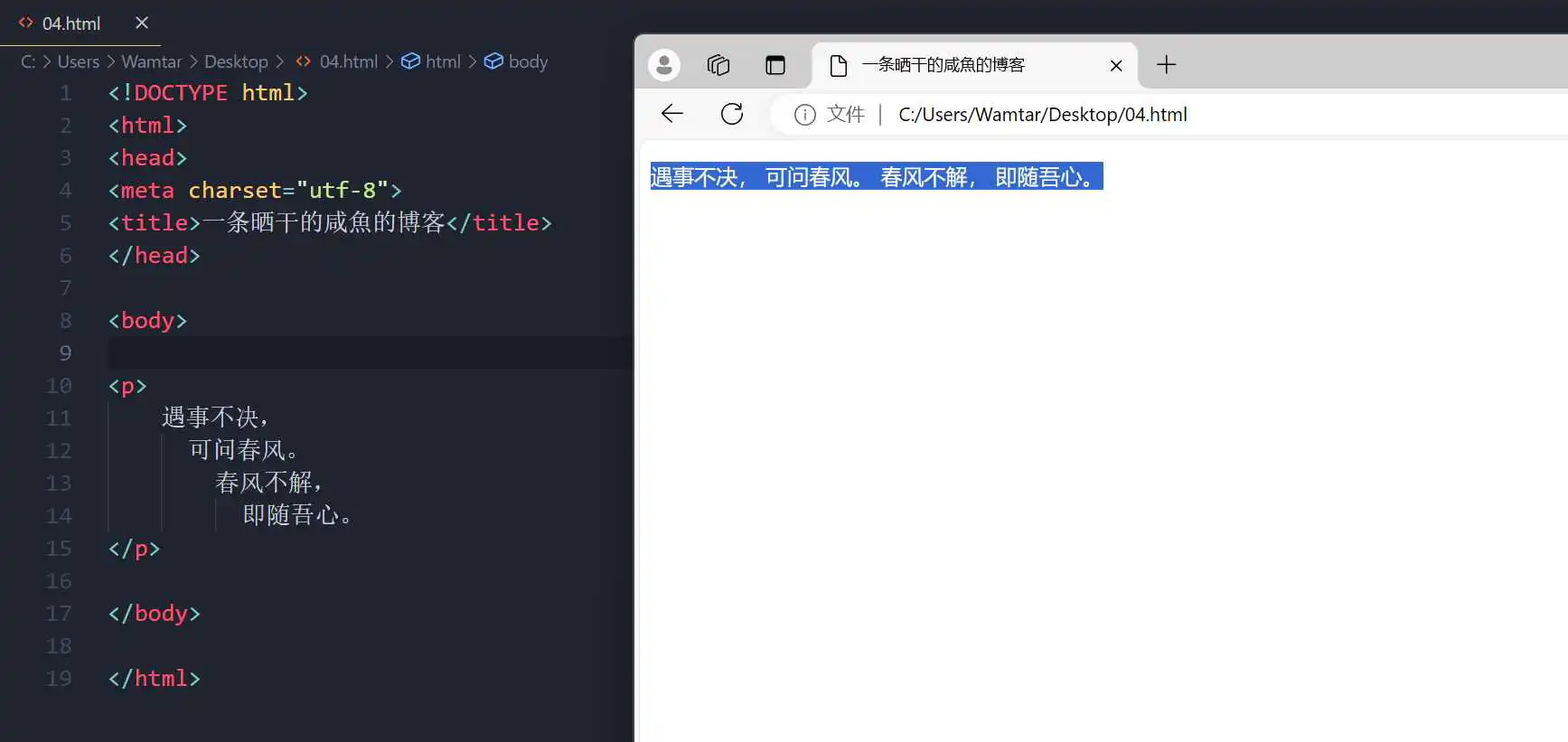Click the code icon beside 04.html breadcrumb
Screen dimensions: 1568x742
click(304, 61)
